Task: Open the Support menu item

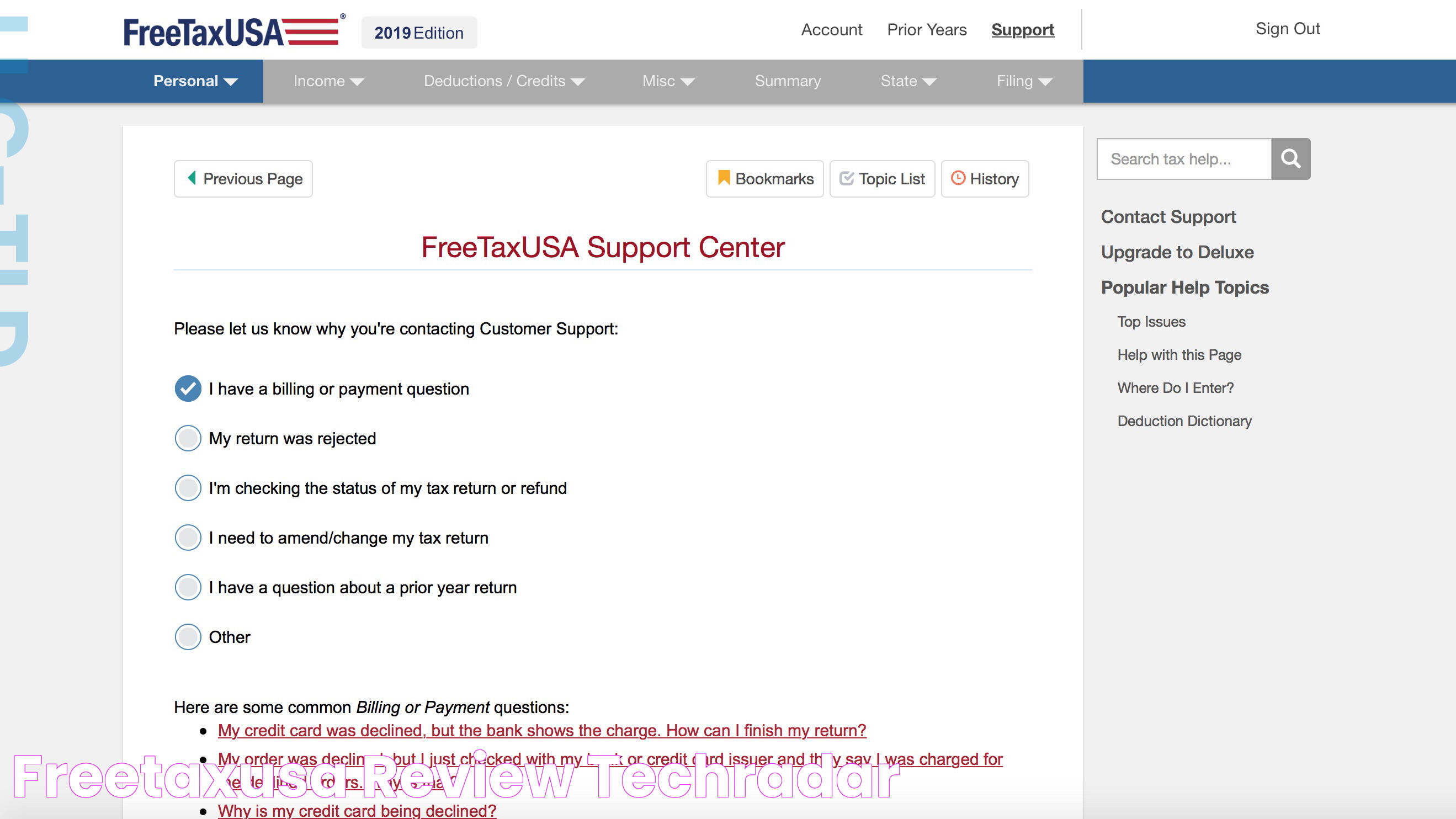Action: (1022, 28)
